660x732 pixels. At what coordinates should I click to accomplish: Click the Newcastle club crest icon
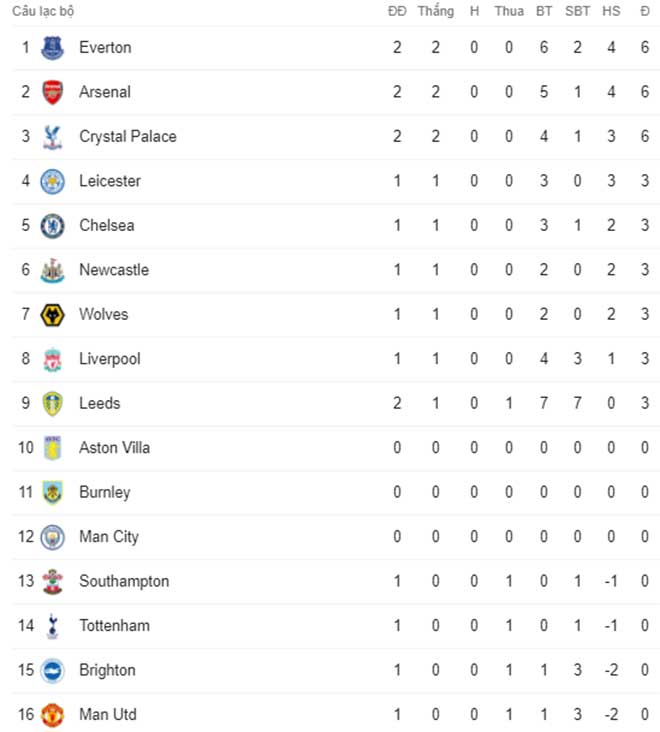(x=52, y=270)
